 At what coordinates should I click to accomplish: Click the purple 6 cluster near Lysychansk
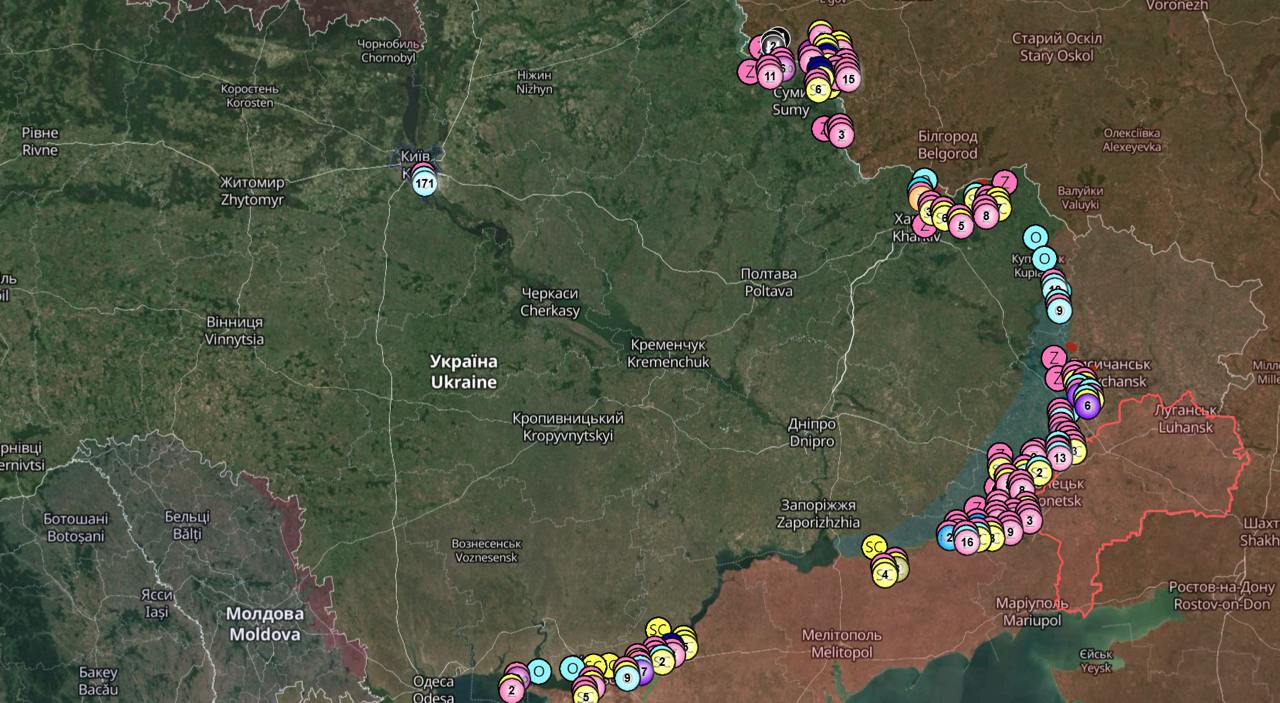(x=1086, y=404)
